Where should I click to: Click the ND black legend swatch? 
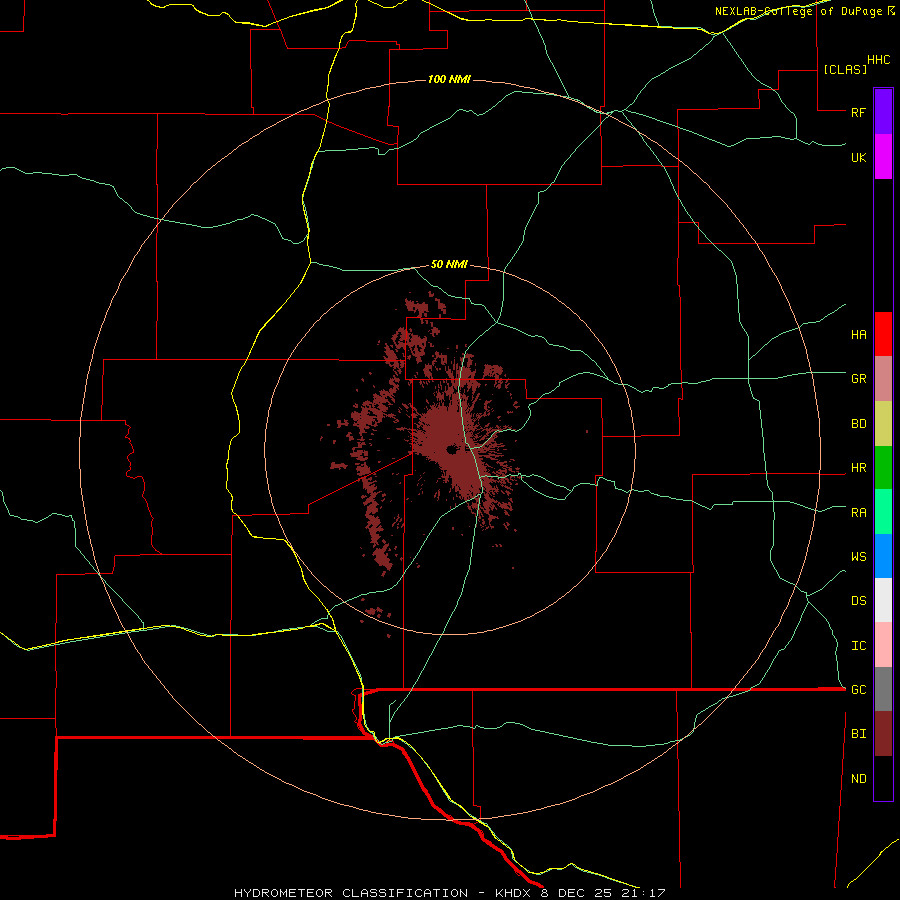pyautogui.click(x=883, y=778)
